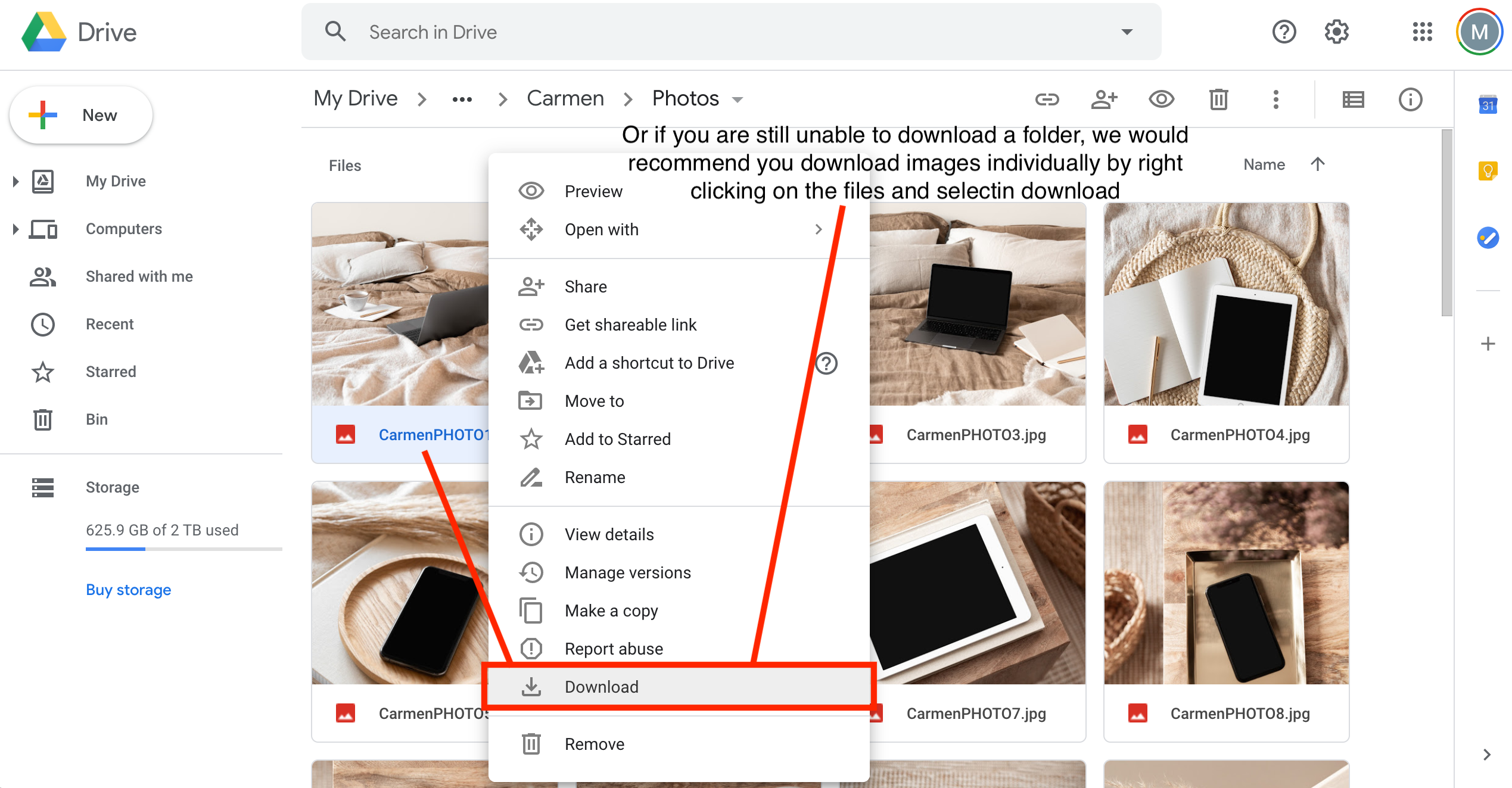Viewport: 1512px width, 788px height.
Task: Open Google Calendar from side panel
Action: 1488,105
